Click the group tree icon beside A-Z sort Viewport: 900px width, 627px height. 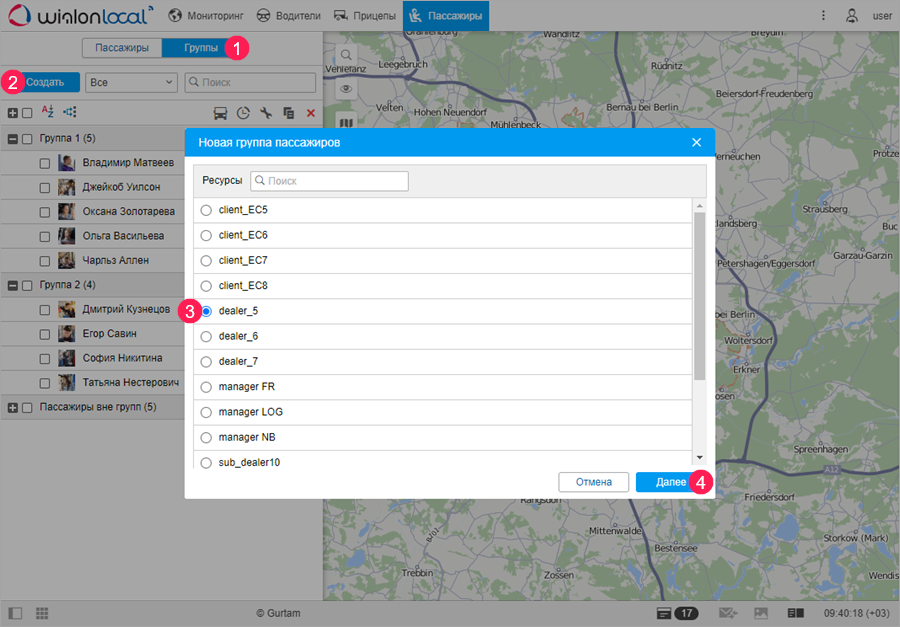click(69, 112)
